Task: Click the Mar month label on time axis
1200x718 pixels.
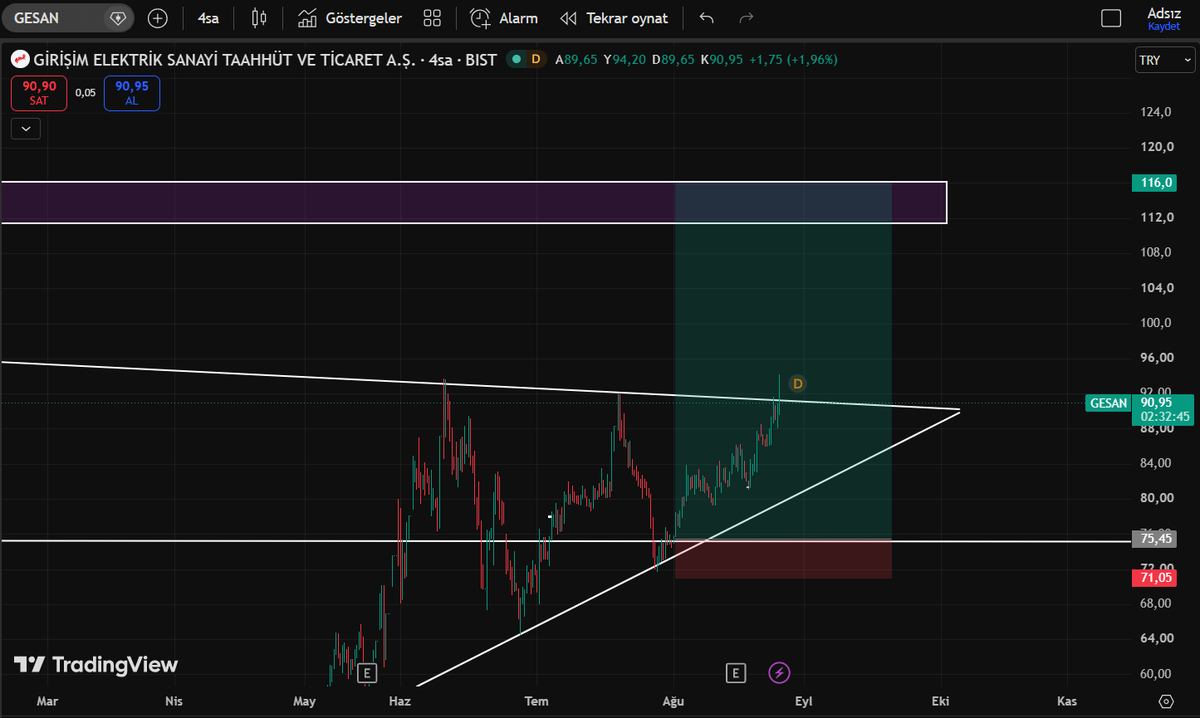Action: click(x=46, y=701)
